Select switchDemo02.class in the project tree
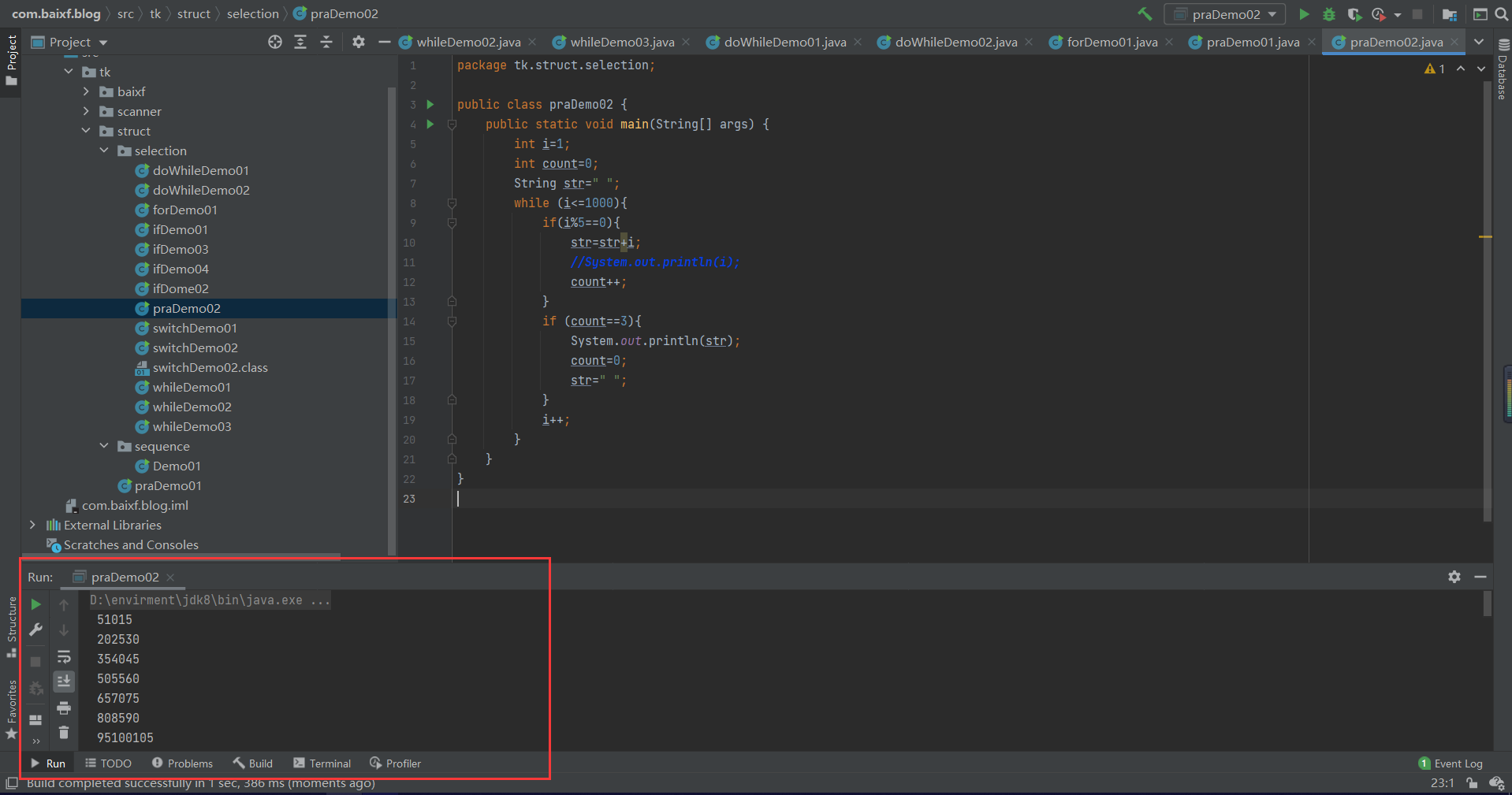This screenshot has height=795, width=1512. [x=201, y=367]
